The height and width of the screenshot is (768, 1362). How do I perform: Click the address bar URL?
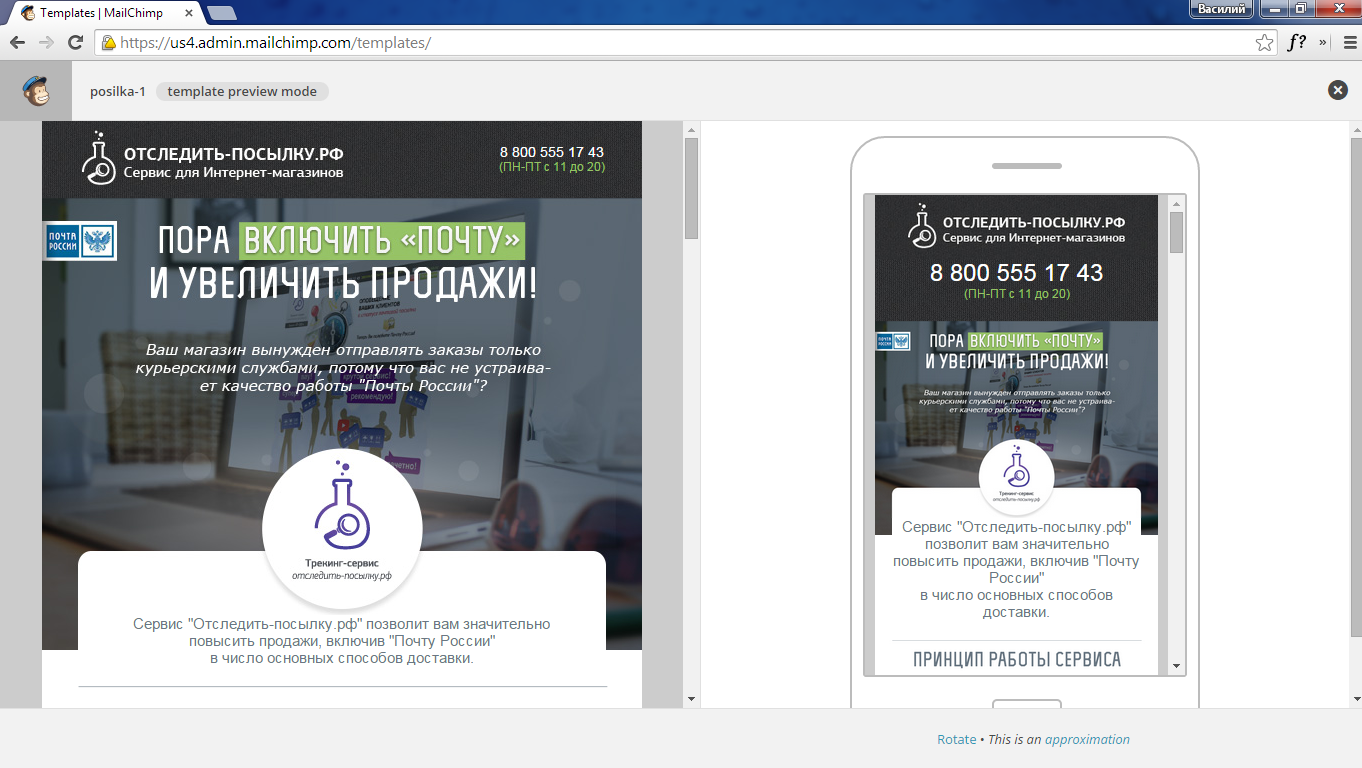click(x=276, y=43)
